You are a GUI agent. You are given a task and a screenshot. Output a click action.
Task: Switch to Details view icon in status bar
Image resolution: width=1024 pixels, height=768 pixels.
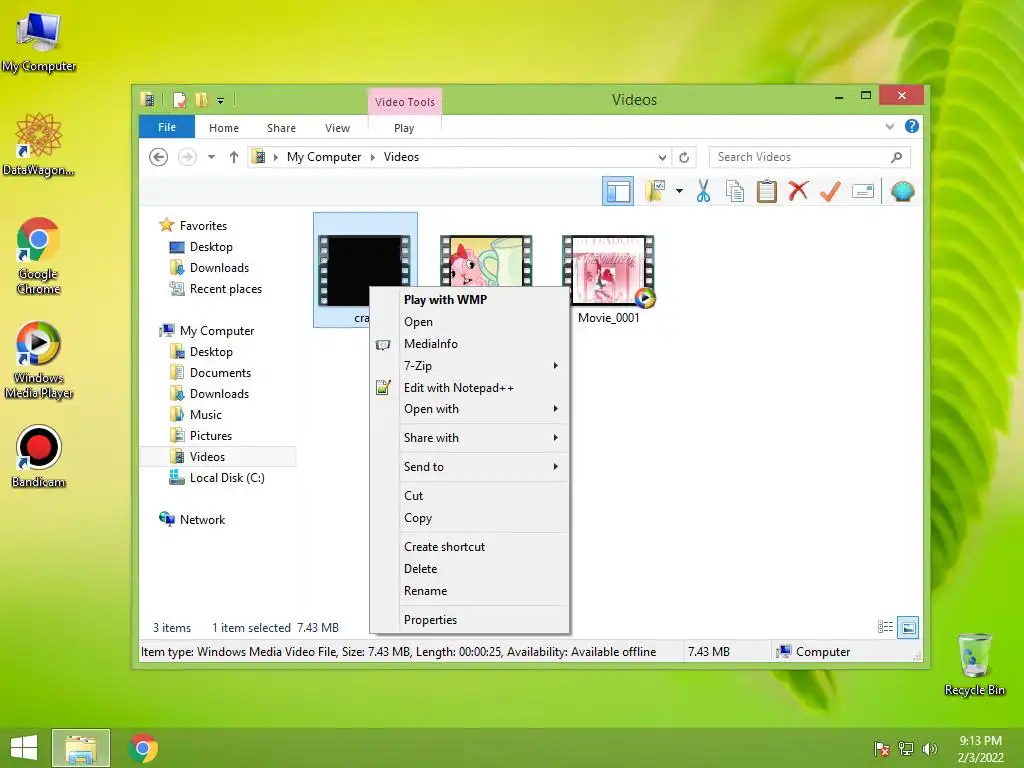(885, 628)
